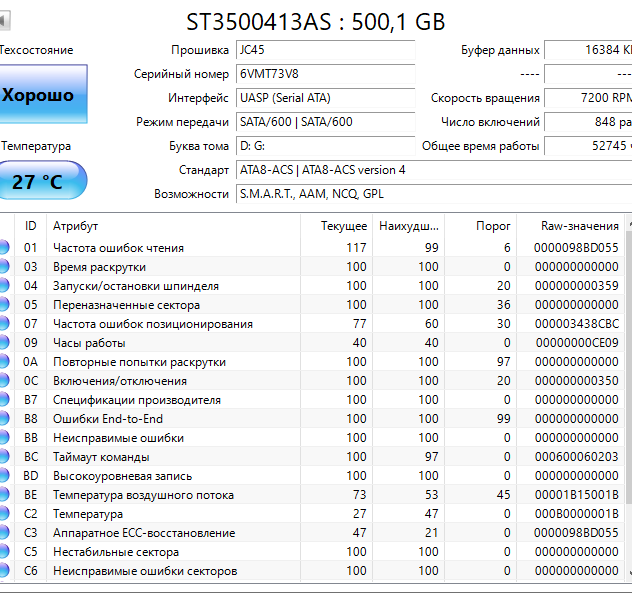Click the attribute list scrollbar up arrow
This screenshot has width=632, height=593.
click(628, 226)
